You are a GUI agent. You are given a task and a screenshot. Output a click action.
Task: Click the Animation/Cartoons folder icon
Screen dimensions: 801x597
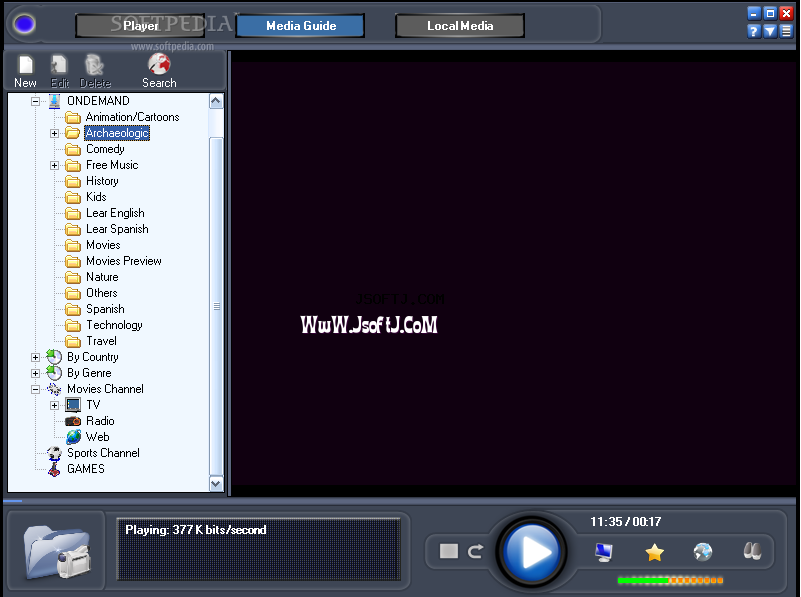click(x=73, y=117)
